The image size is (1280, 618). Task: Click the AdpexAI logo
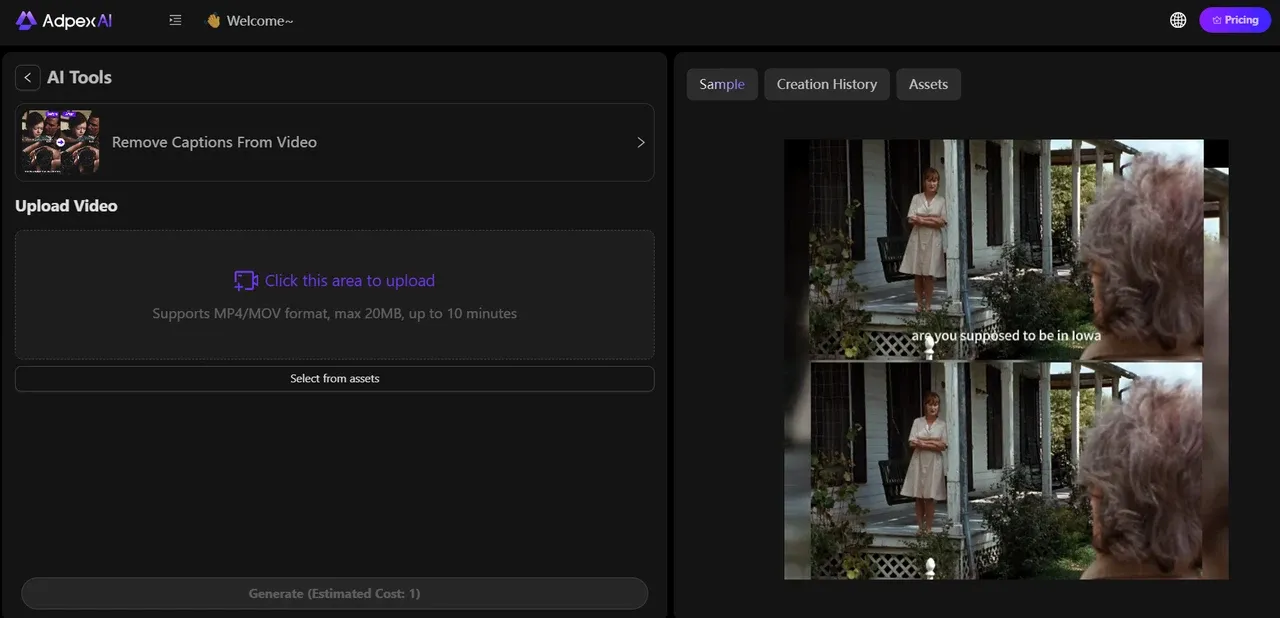(63, 20)
